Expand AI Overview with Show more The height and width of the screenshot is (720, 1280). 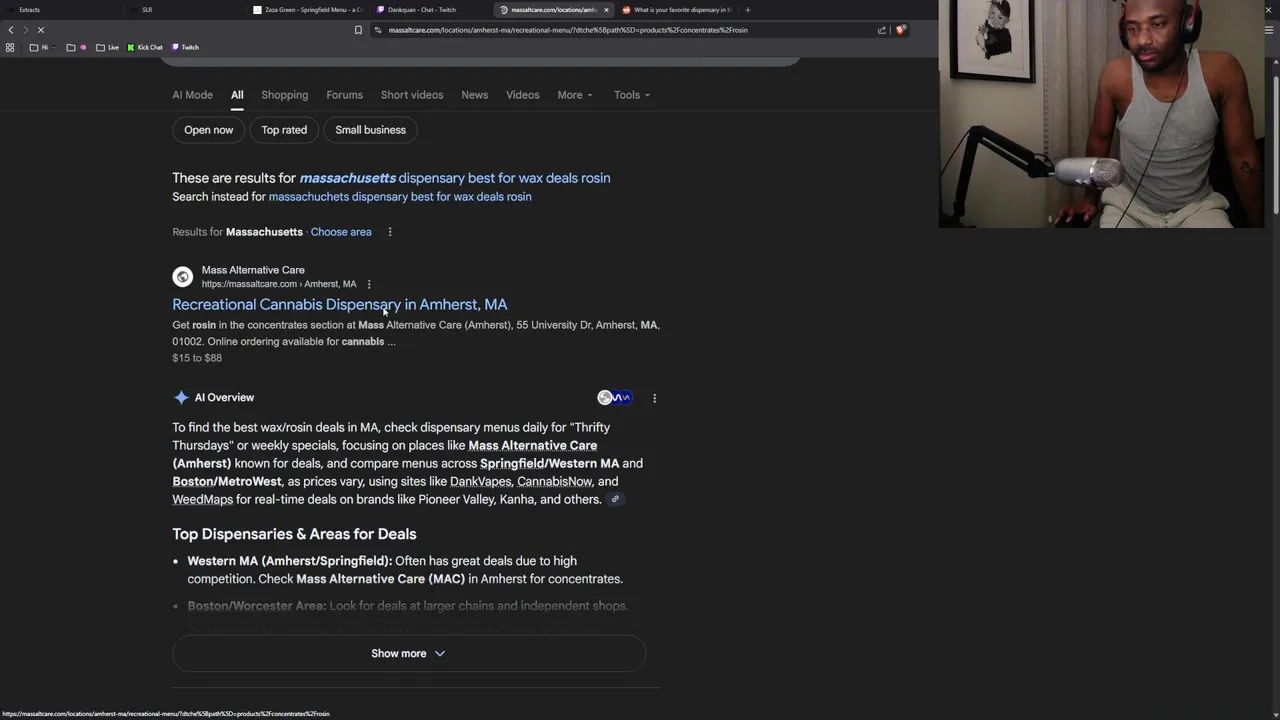tap(409, 654)
